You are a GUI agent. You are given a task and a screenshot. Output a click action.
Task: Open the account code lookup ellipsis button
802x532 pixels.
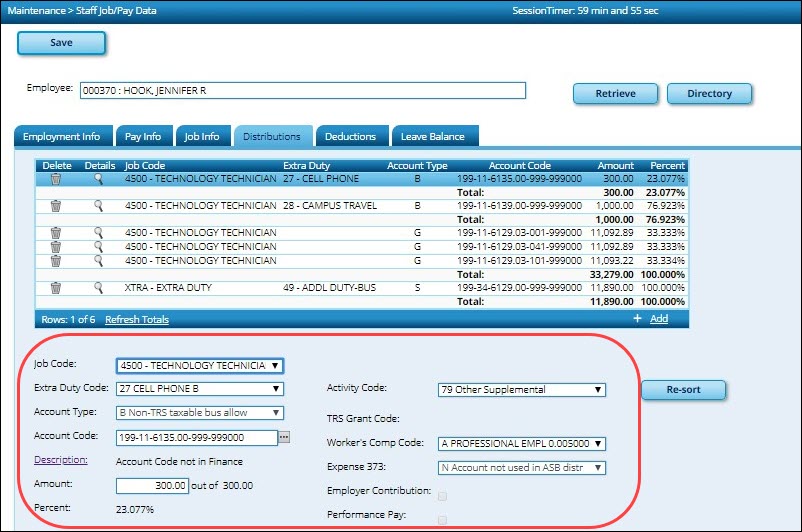pyautogui.click(x=284, y=437)
